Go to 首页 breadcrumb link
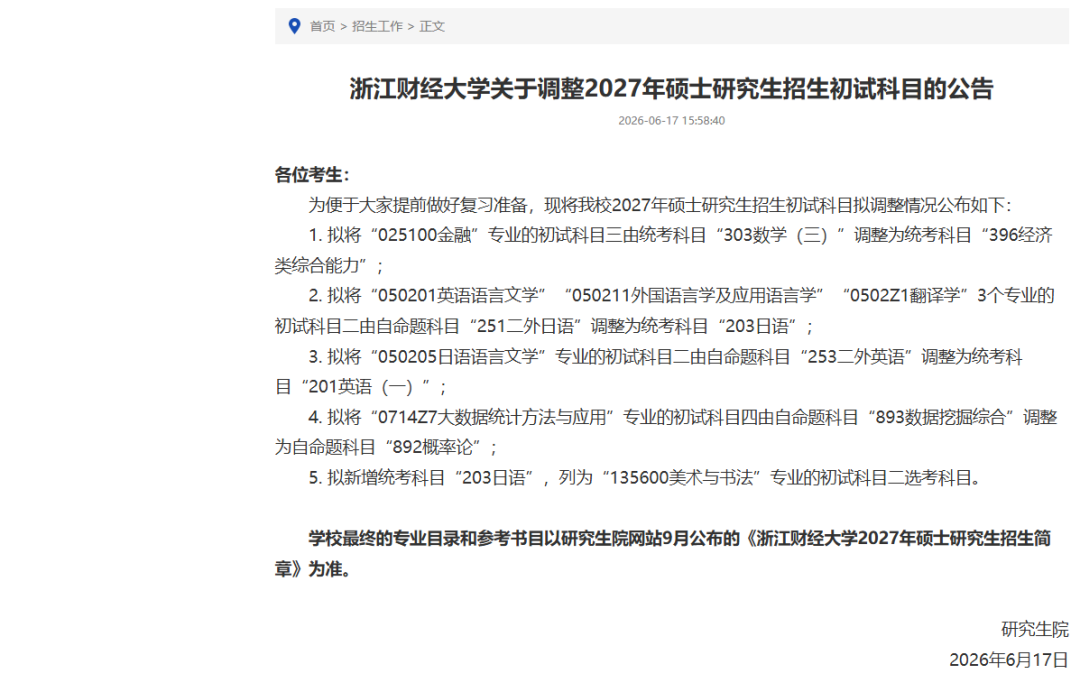Image resolution: width=1080 pixels, height=683 pixels. click(x=322, y=26)
